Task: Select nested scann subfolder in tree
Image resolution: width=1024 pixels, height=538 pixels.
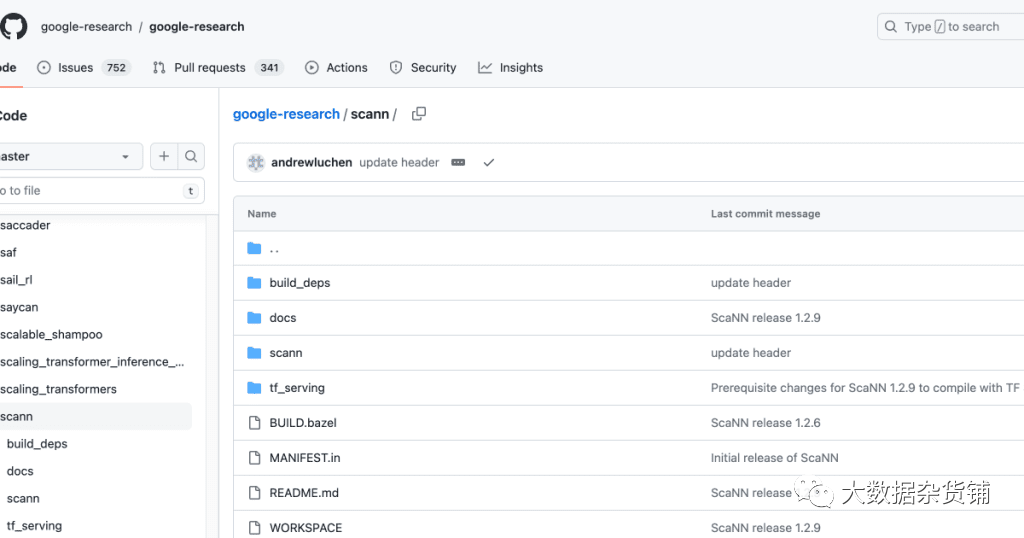Action: pos(24,499)
